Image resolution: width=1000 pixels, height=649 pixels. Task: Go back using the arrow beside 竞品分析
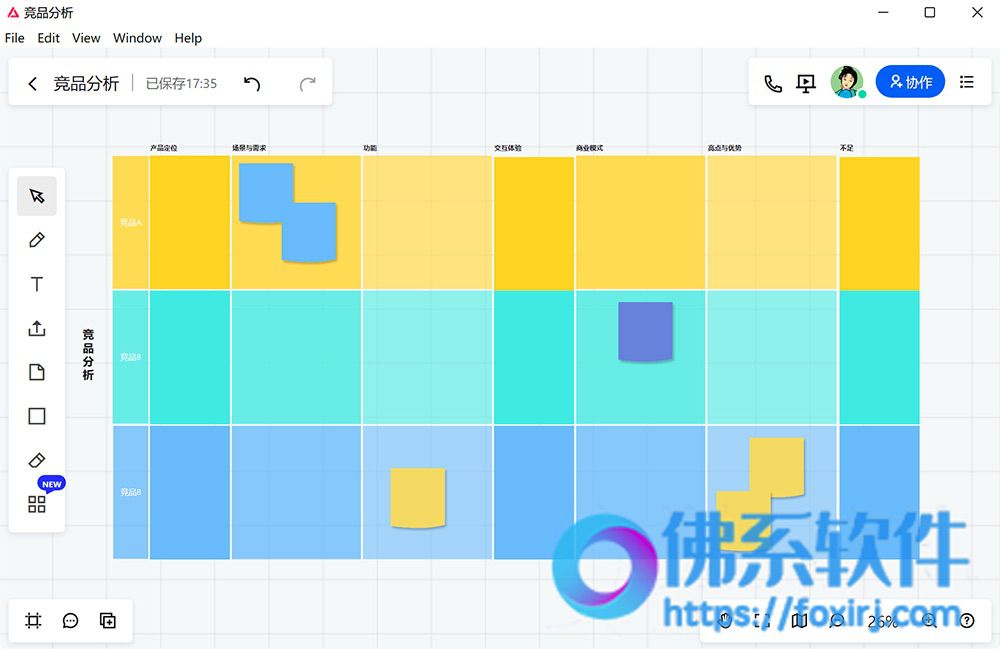click(33, 84)
